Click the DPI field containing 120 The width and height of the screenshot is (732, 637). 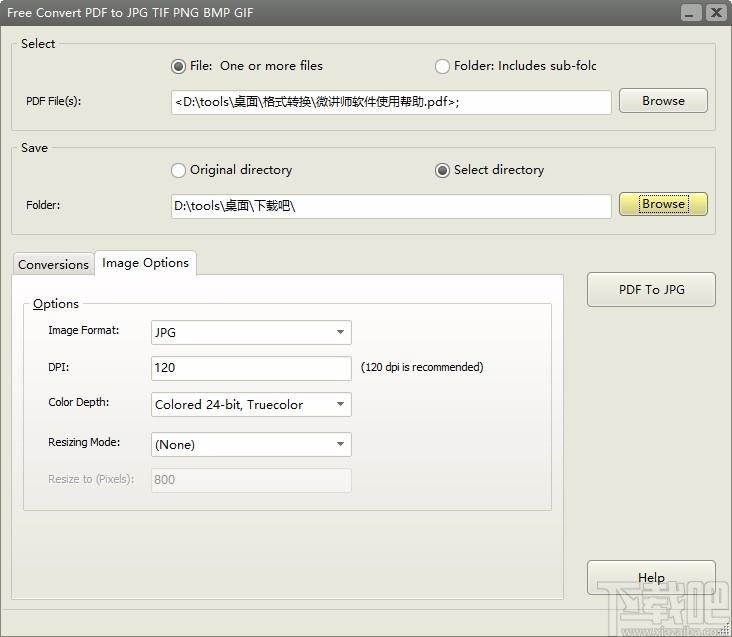(x=251, y=368)
